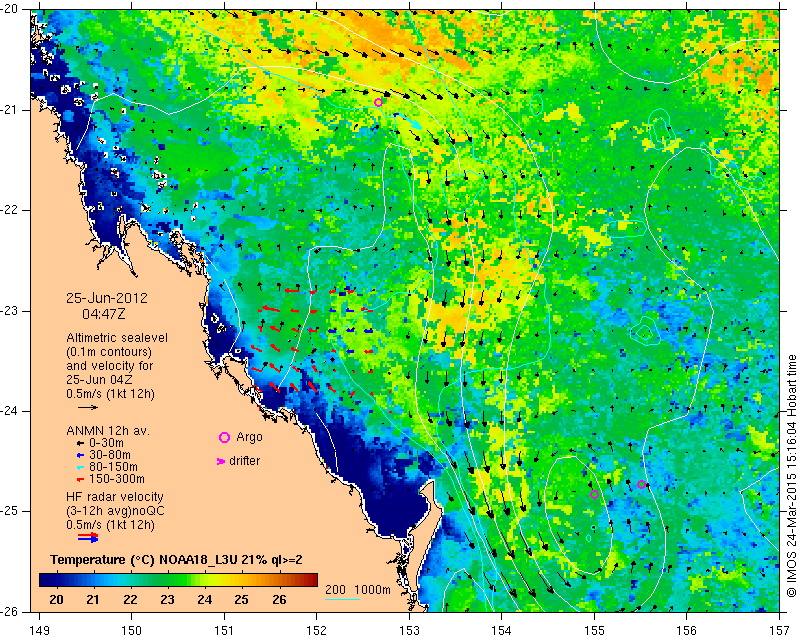The image size is (800, 640).
Task: Click the '21' label on temperature color bar
Action: [x=93, y=599]
